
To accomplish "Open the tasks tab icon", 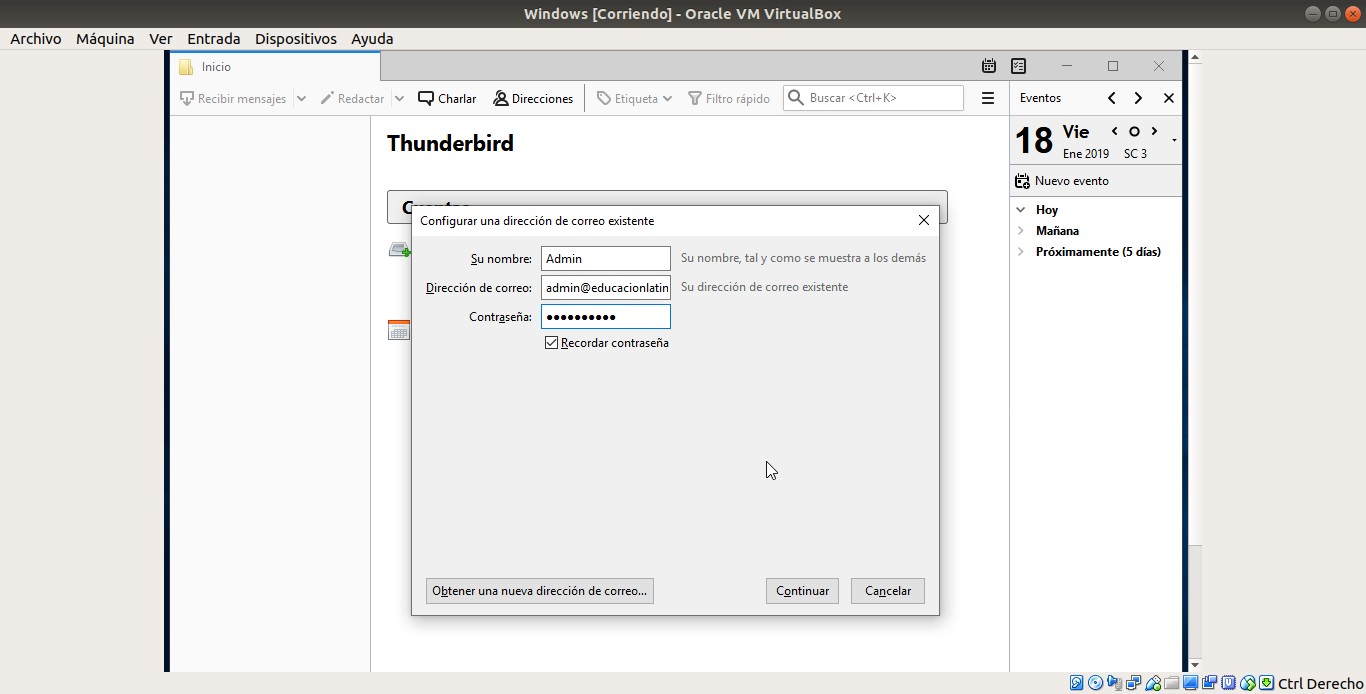I will pyautogui.click(x=1018, y=66).
